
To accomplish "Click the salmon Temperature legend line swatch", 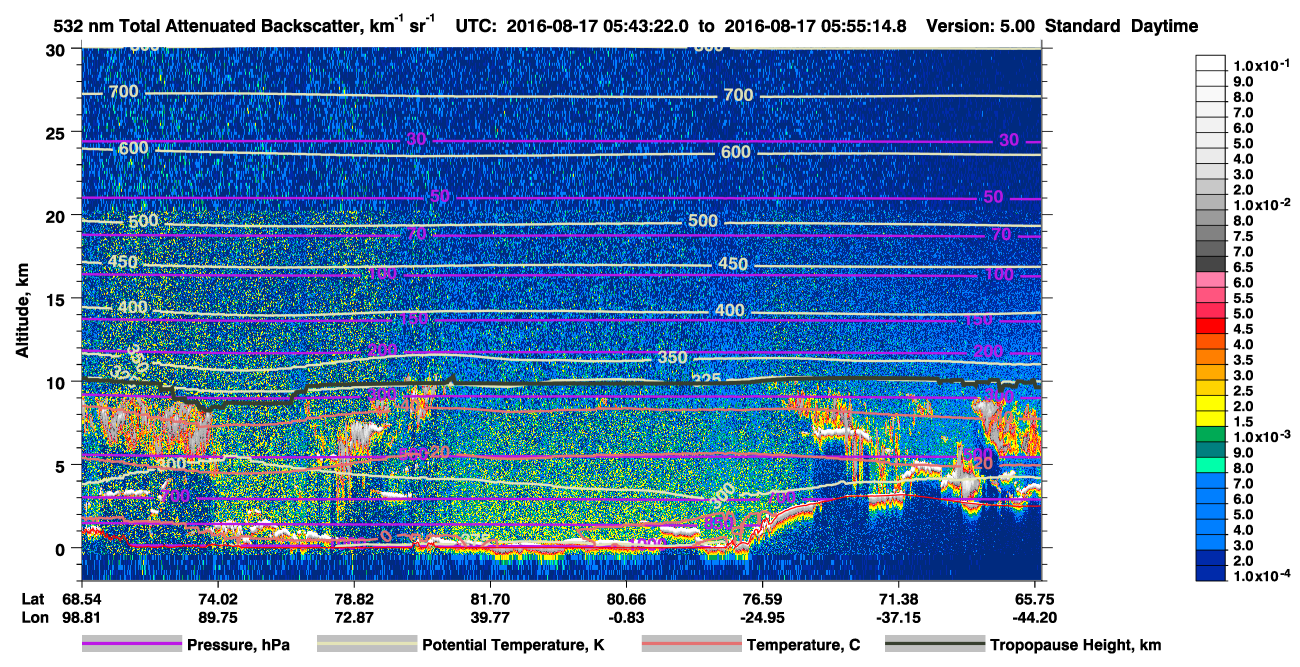I will (692, 646).
